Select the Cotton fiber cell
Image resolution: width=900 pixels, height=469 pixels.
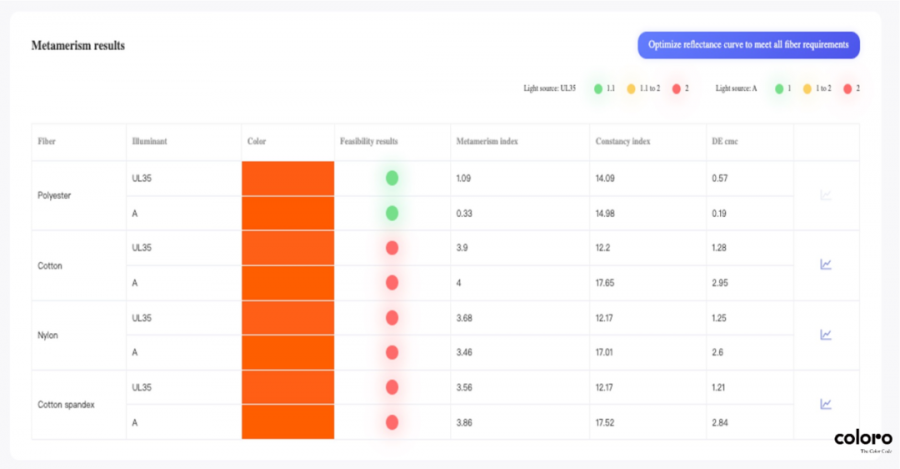79,266
